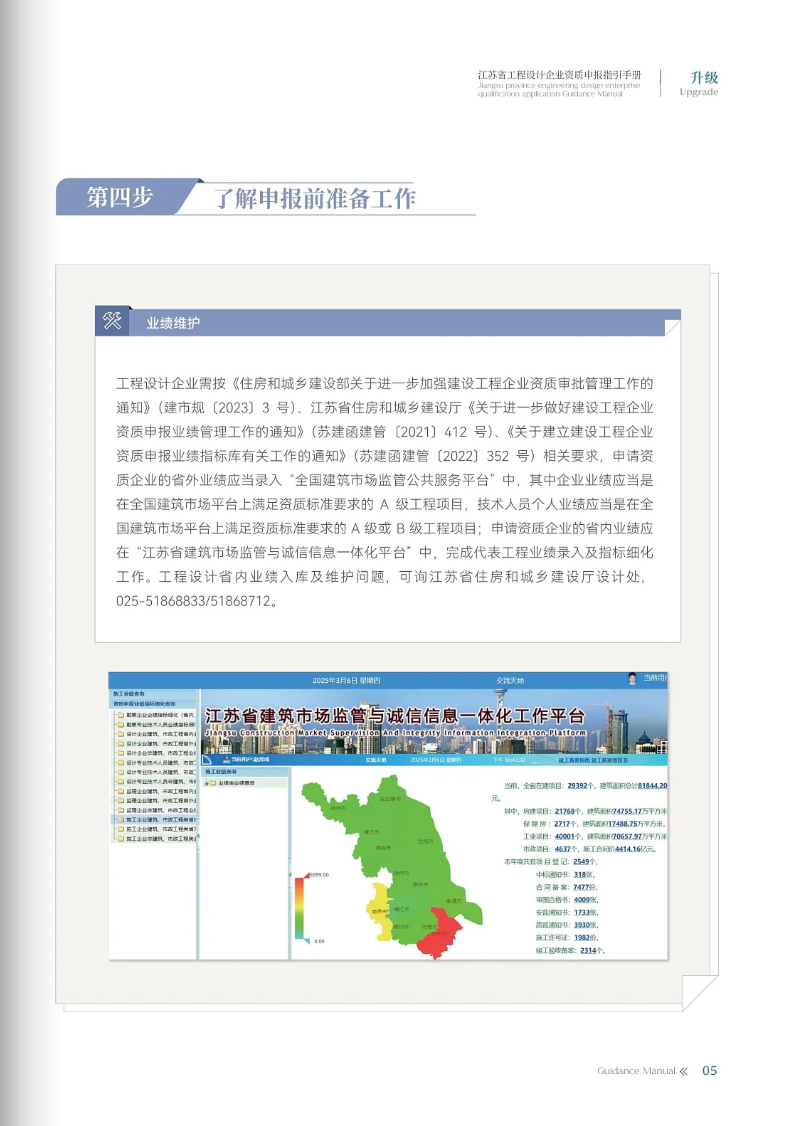
Task: Click the user avatar icon in top bar
Action: click(632, 679)
